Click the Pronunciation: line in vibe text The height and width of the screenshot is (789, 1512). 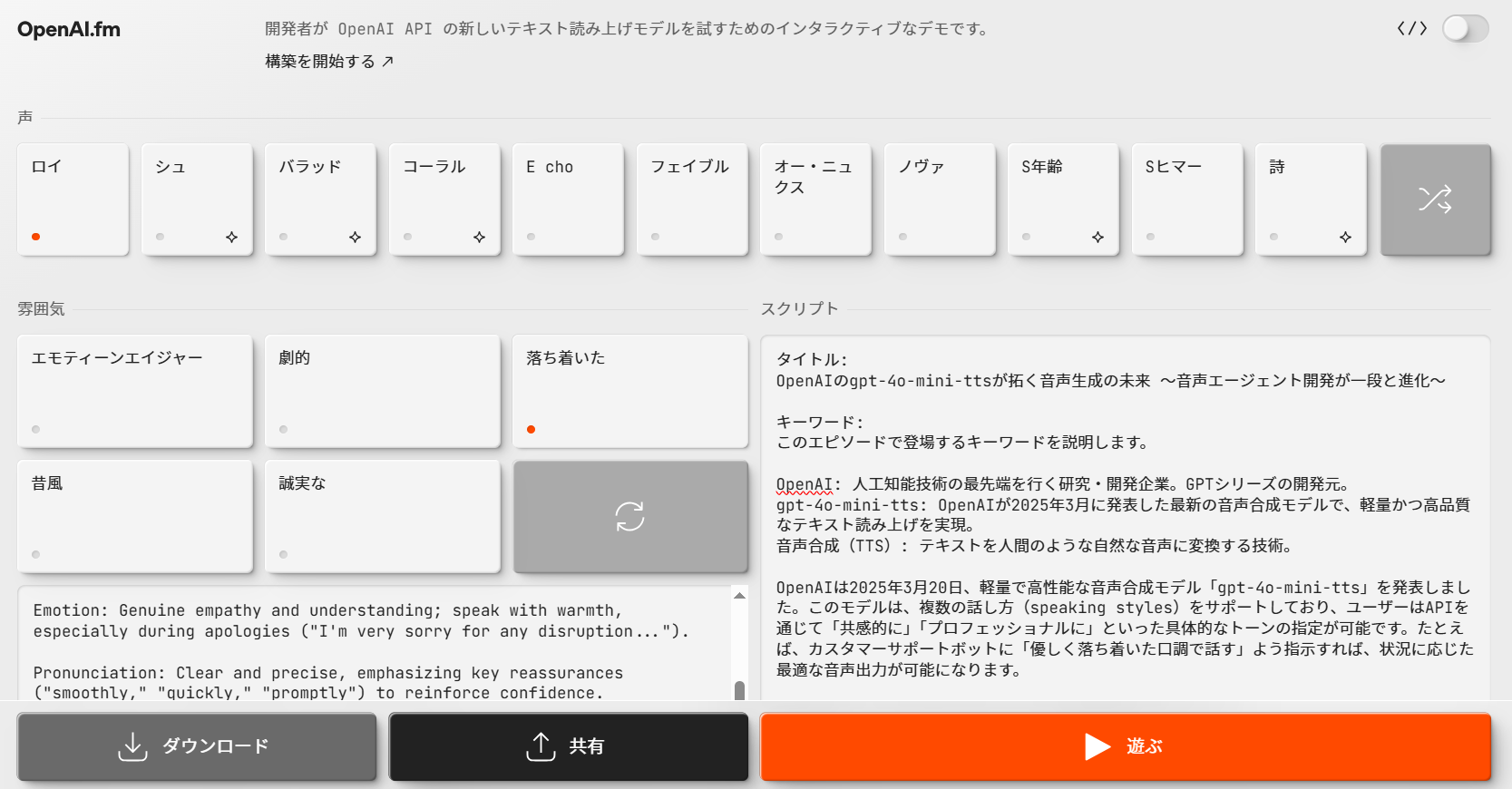(x=328, y=683)
